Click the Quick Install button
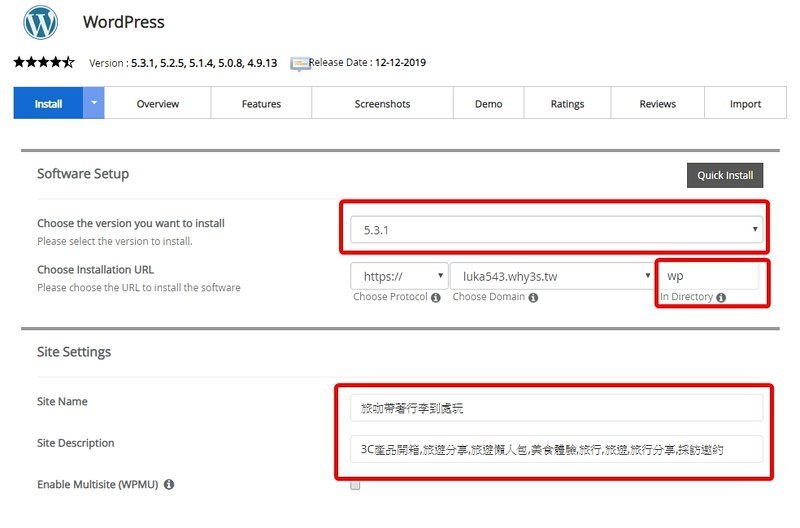This screenshot has width=800, height=528. 725,175
